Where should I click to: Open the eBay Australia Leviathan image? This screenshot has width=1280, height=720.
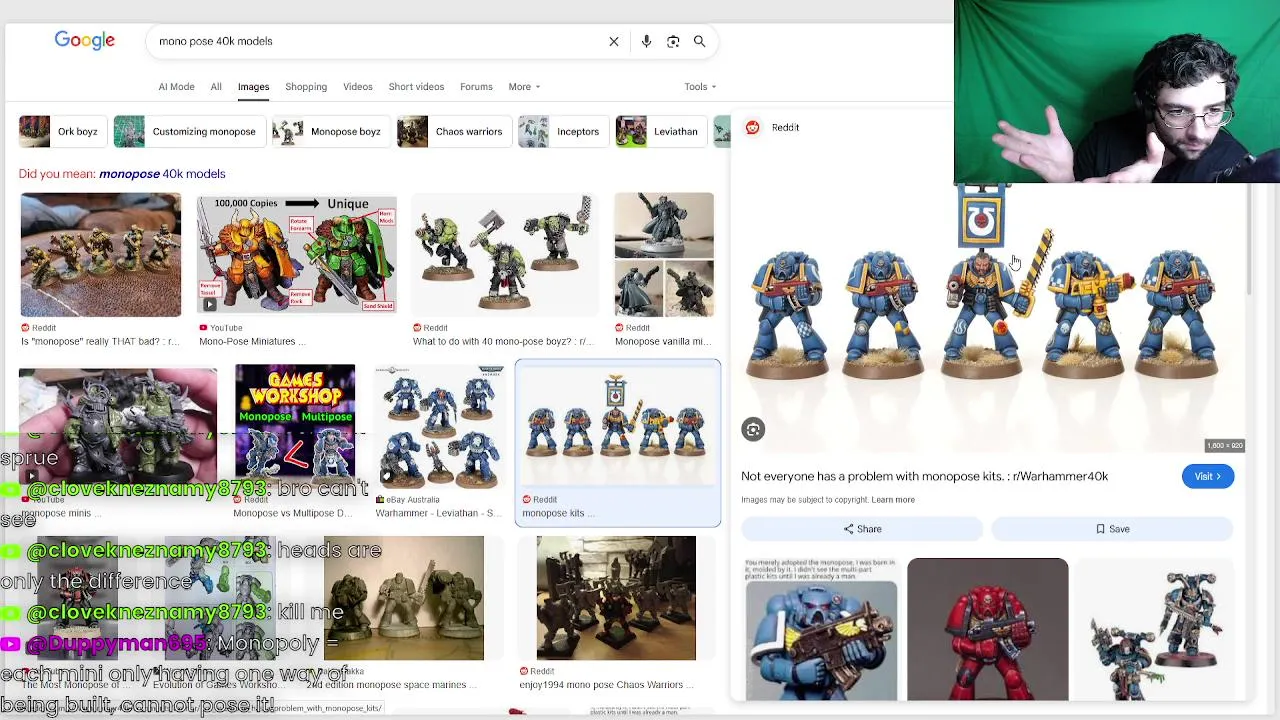439,425
